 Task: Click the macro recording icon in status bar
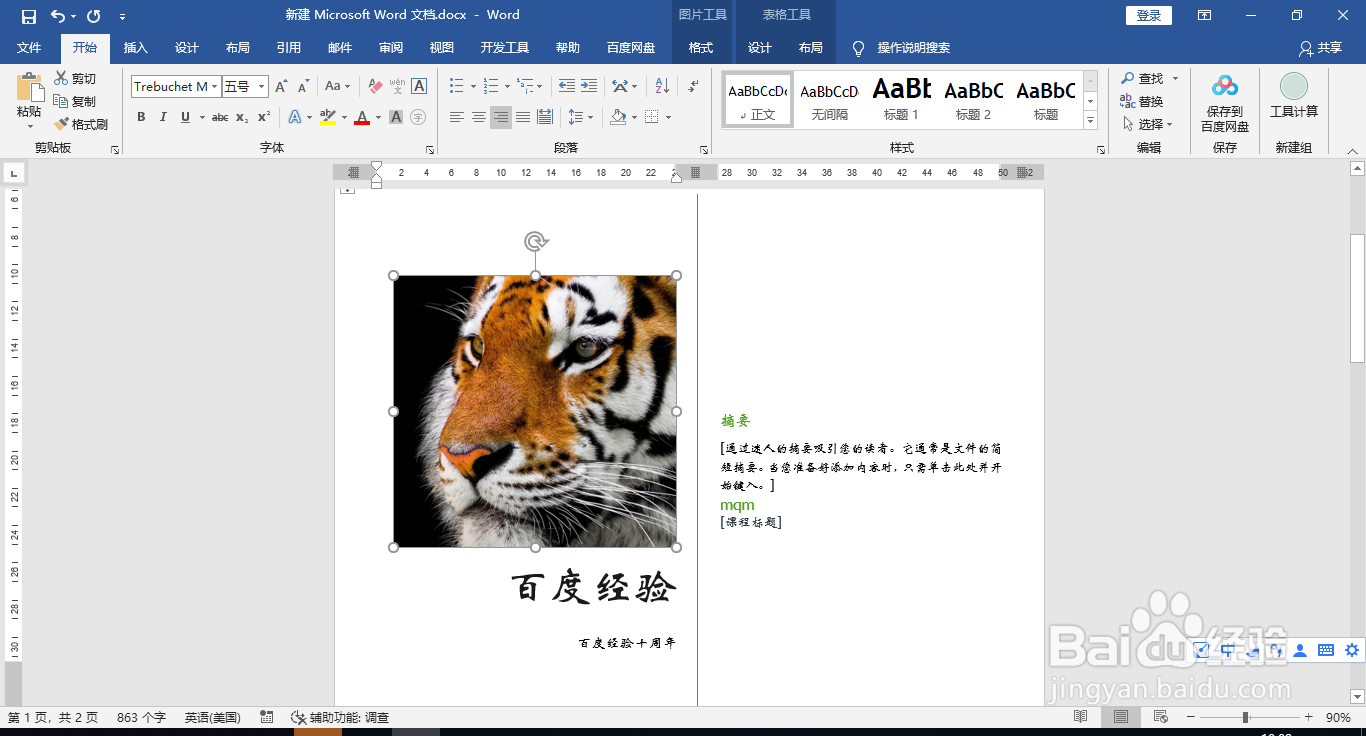(267, 717)
